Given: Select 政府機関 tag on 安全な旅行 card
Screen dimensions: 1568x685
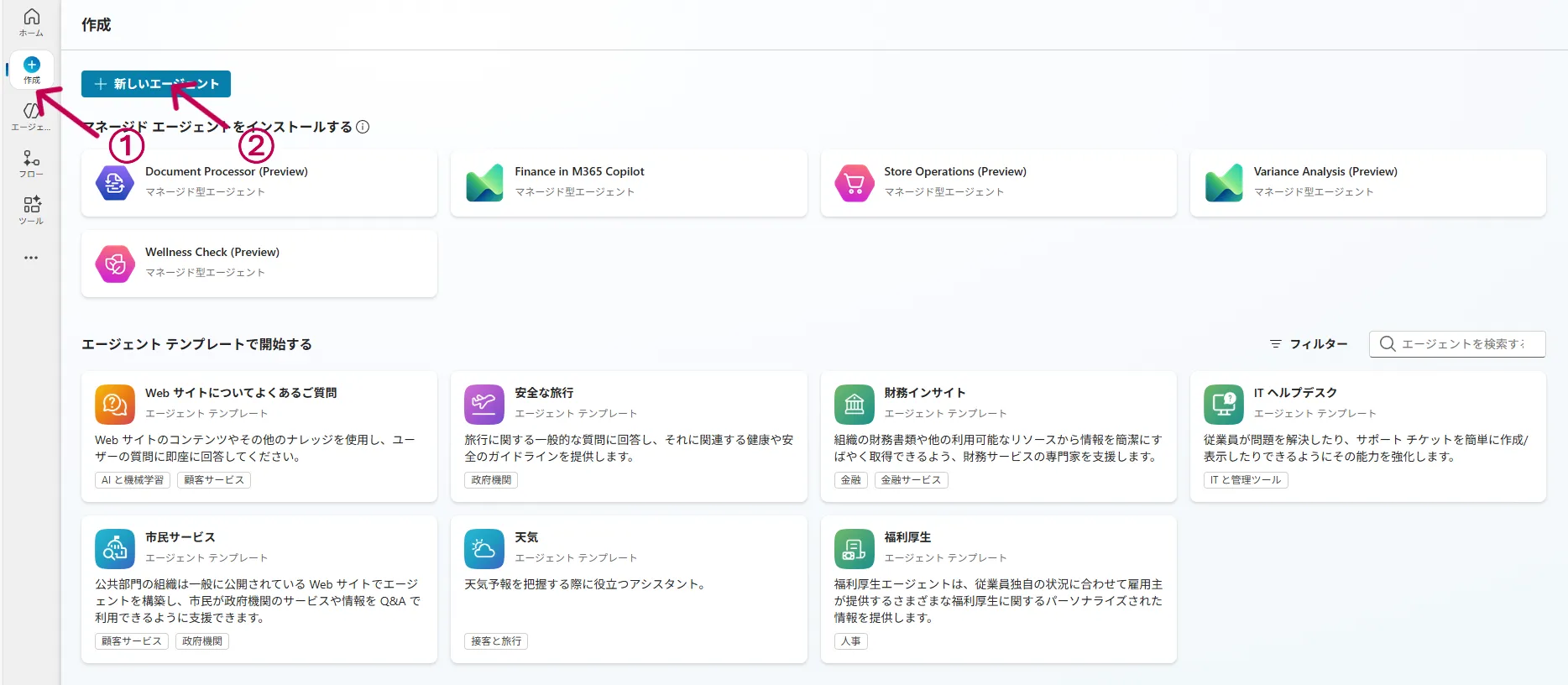Looking at the screenshot, I should (x=491, y=480).
